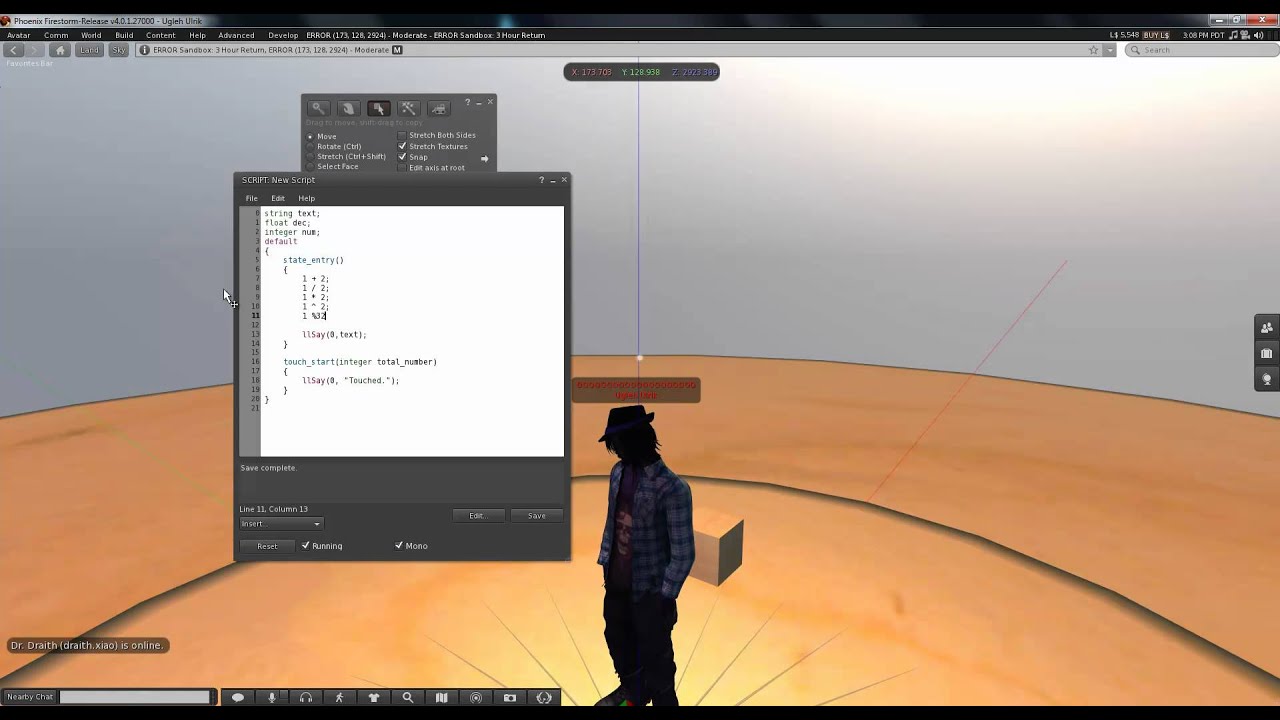Screen dimensions: 1280x720
Task: Select the Edit tool in build toolbar
Action: (x=378, y=108)
